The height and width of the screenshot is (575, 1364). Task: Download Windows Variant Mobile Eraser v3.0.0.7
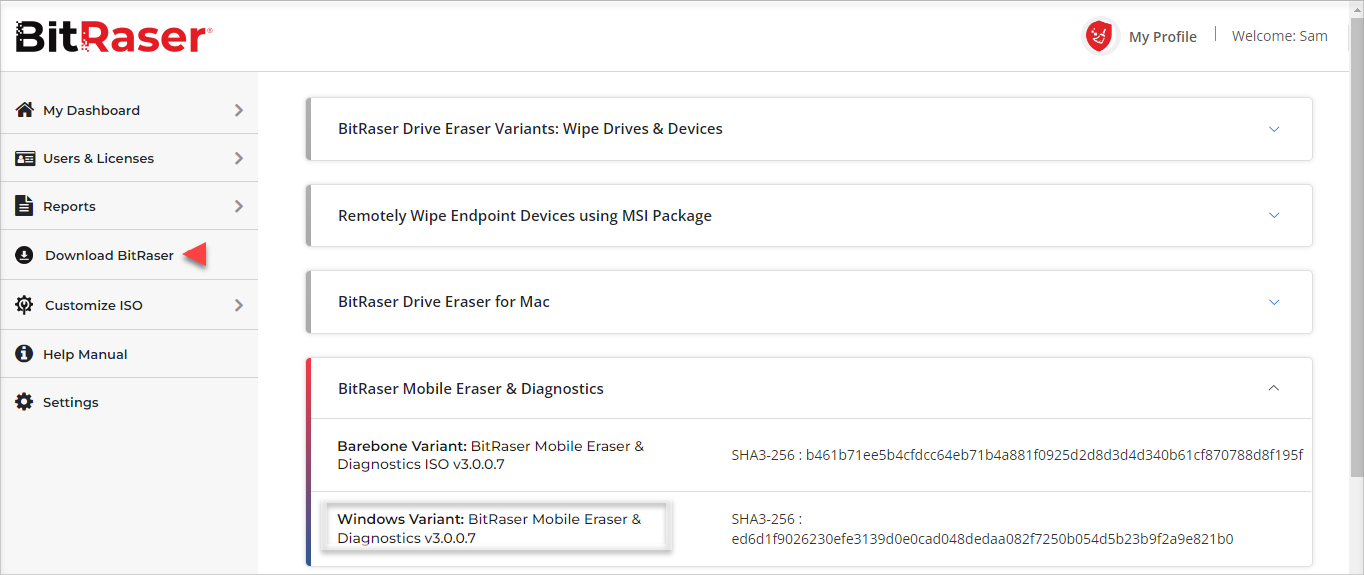(489, 528)
